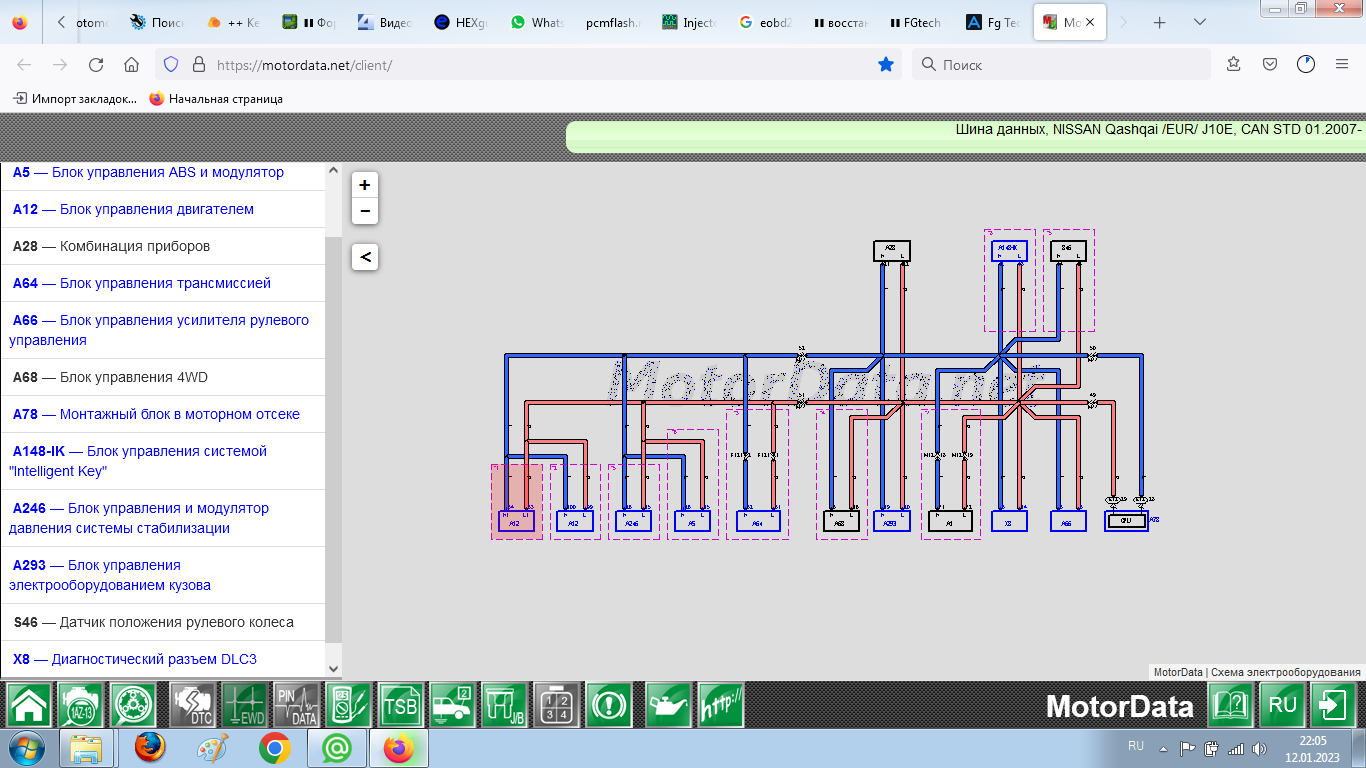This screenshot has width=1366, height=768.
Task: Click the brake warning lamp icon
Action: pyautogui.click(x=609, y=705)
